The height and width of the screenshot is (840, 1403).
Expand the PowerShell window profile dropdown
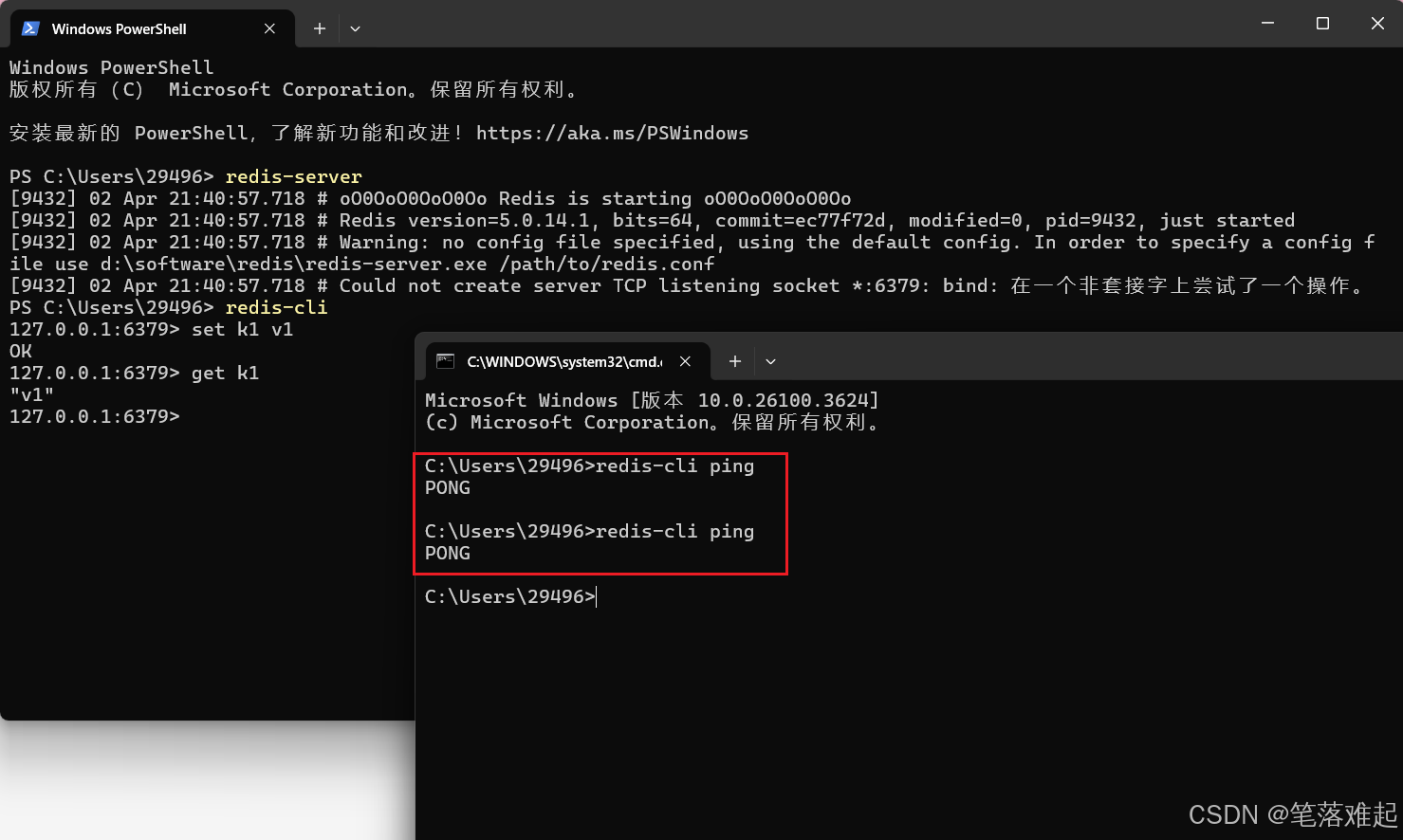(355, 28)
